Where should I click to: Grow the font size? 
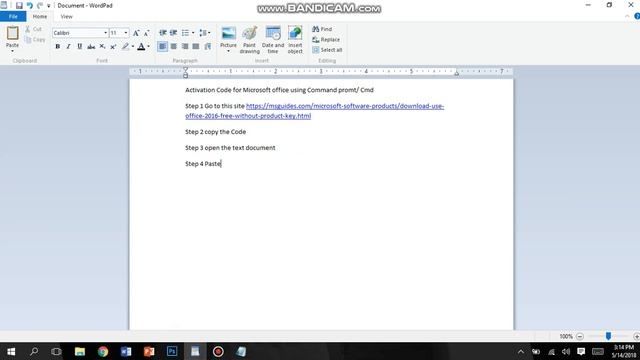[x=136, y=33]
